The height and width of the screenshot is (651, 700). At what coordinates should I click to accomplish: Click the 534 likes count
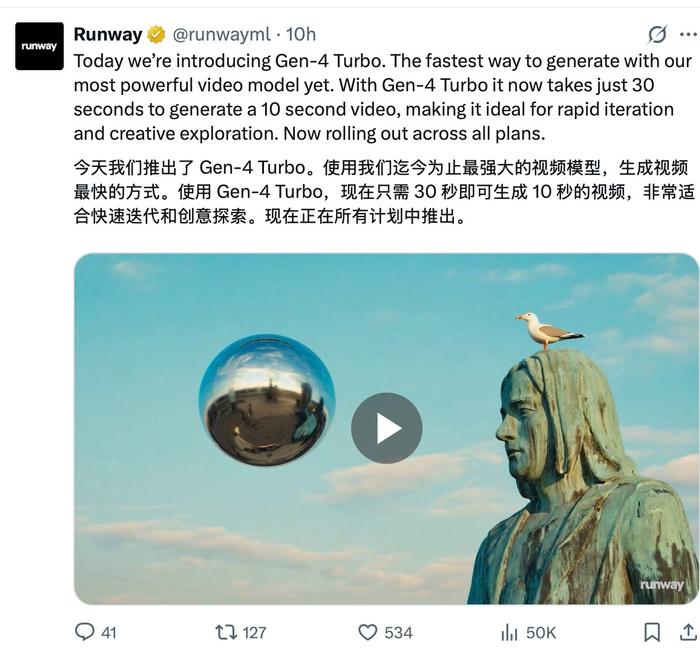398,633
